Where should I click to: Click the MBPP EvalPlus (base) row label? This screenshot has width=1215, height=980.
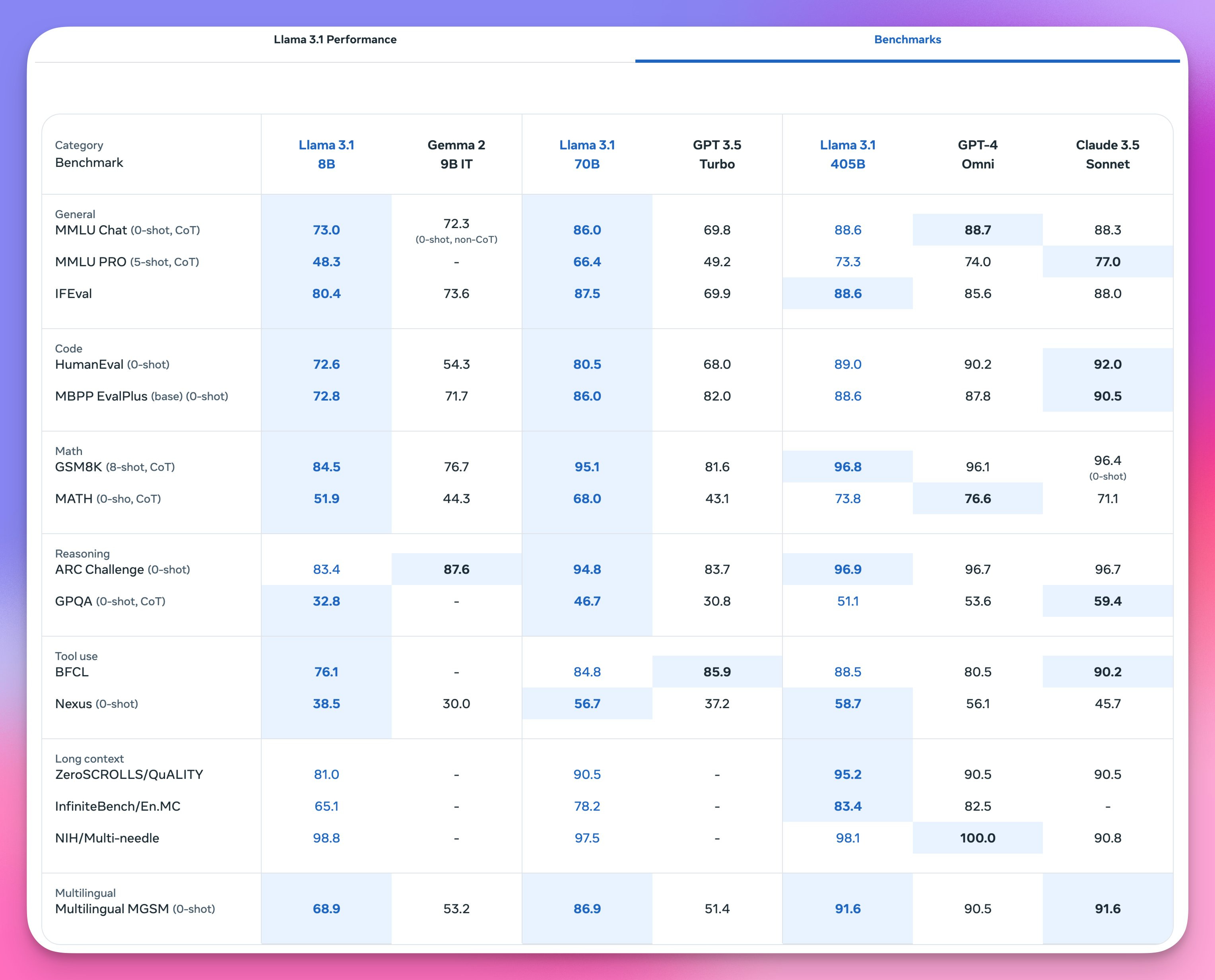142,396
